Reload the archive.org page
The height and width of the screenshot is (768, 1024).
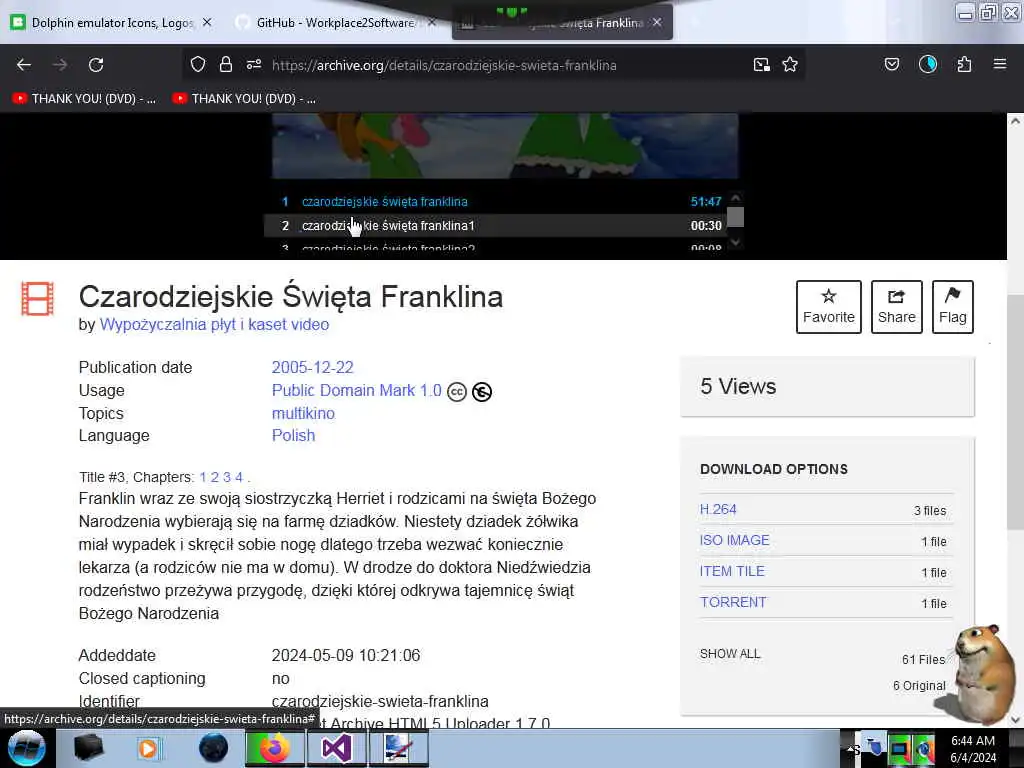(96, 65)
